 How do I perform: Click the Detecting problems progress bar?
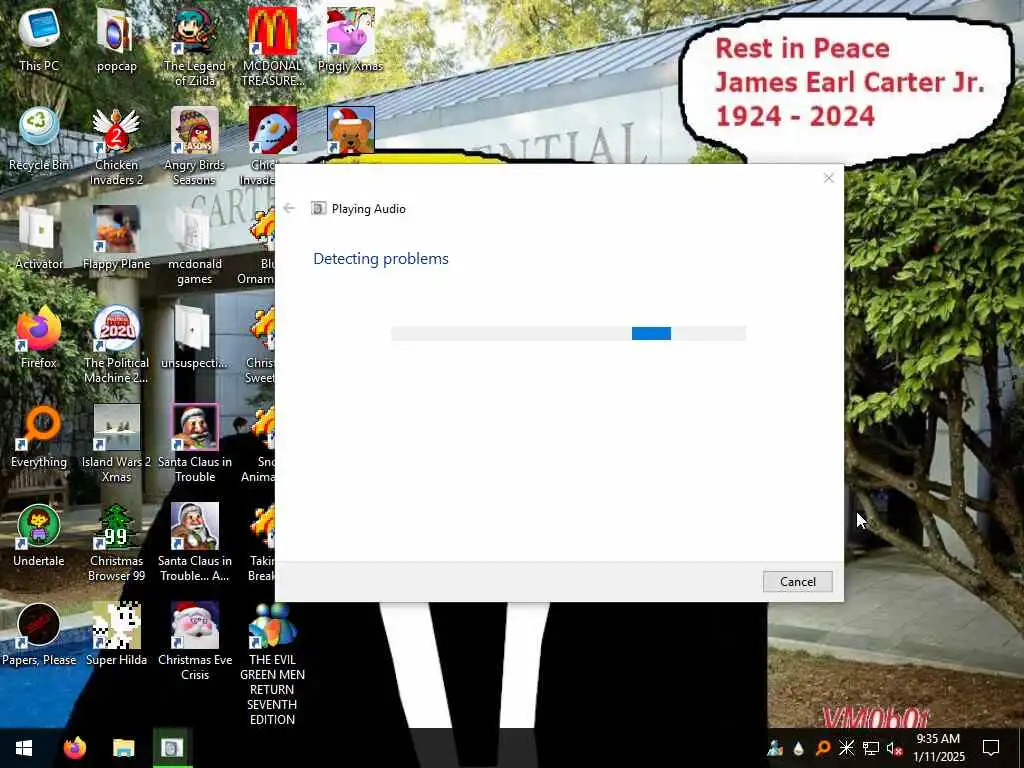568,334
